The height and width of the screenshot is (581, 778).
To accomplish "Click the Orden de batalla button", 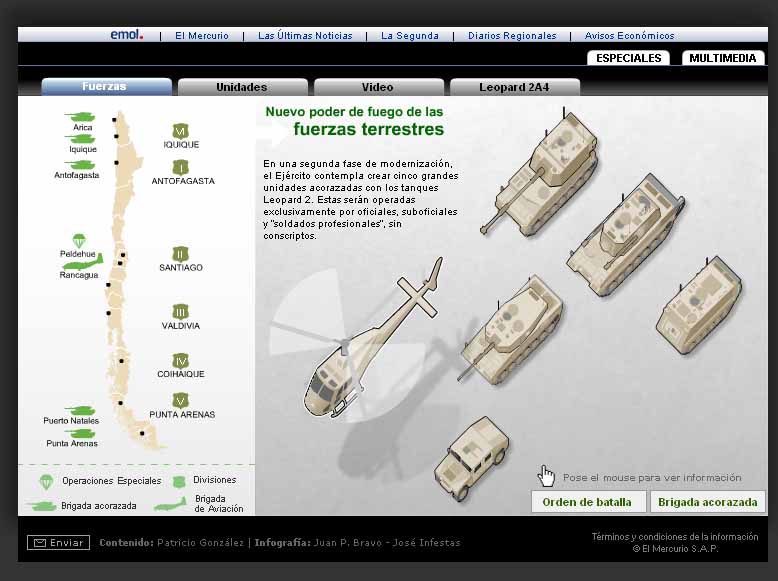I will point(588,502).
